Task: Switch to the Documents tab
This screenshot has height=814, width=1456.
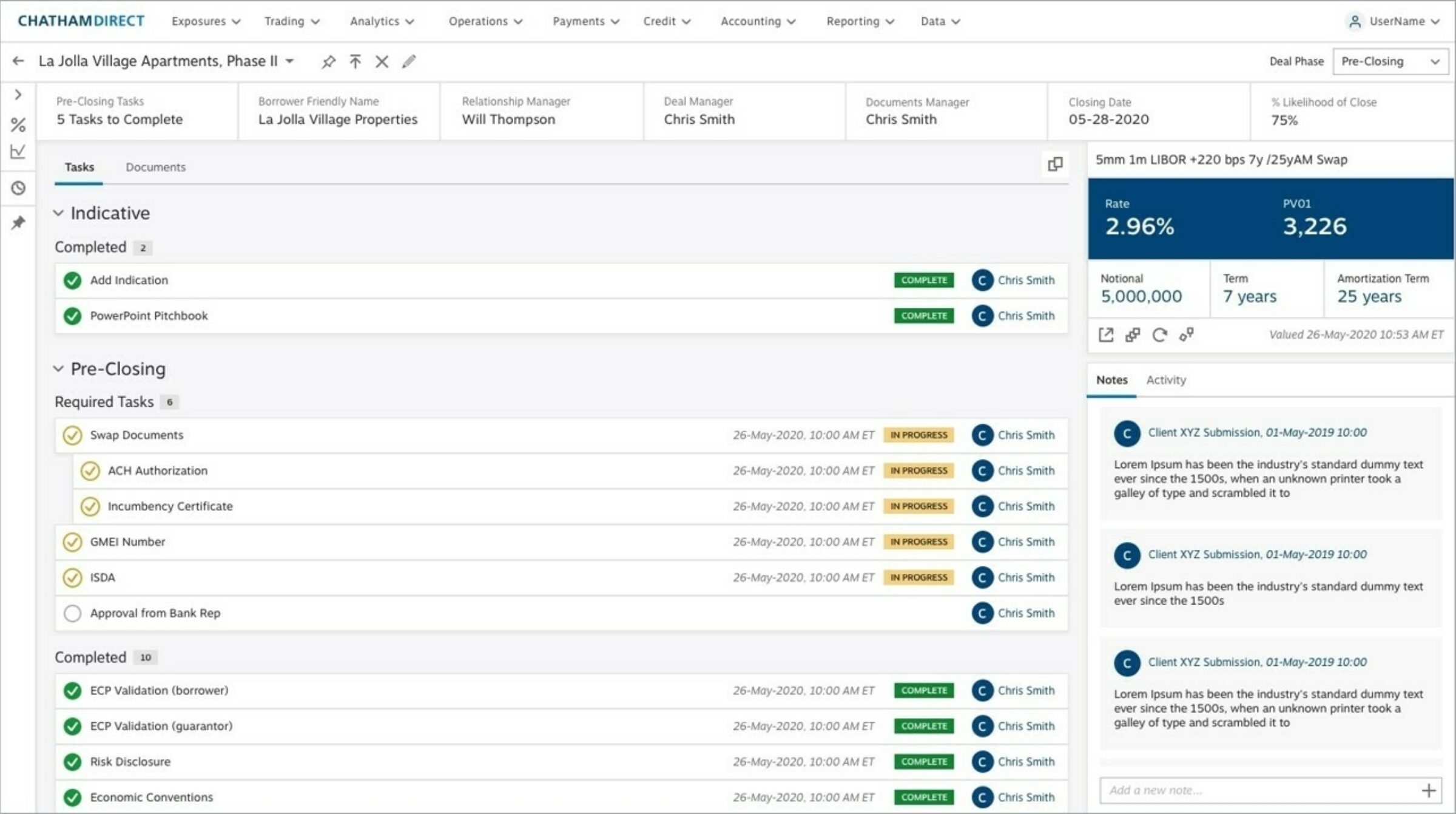Action: click(155, 167)
